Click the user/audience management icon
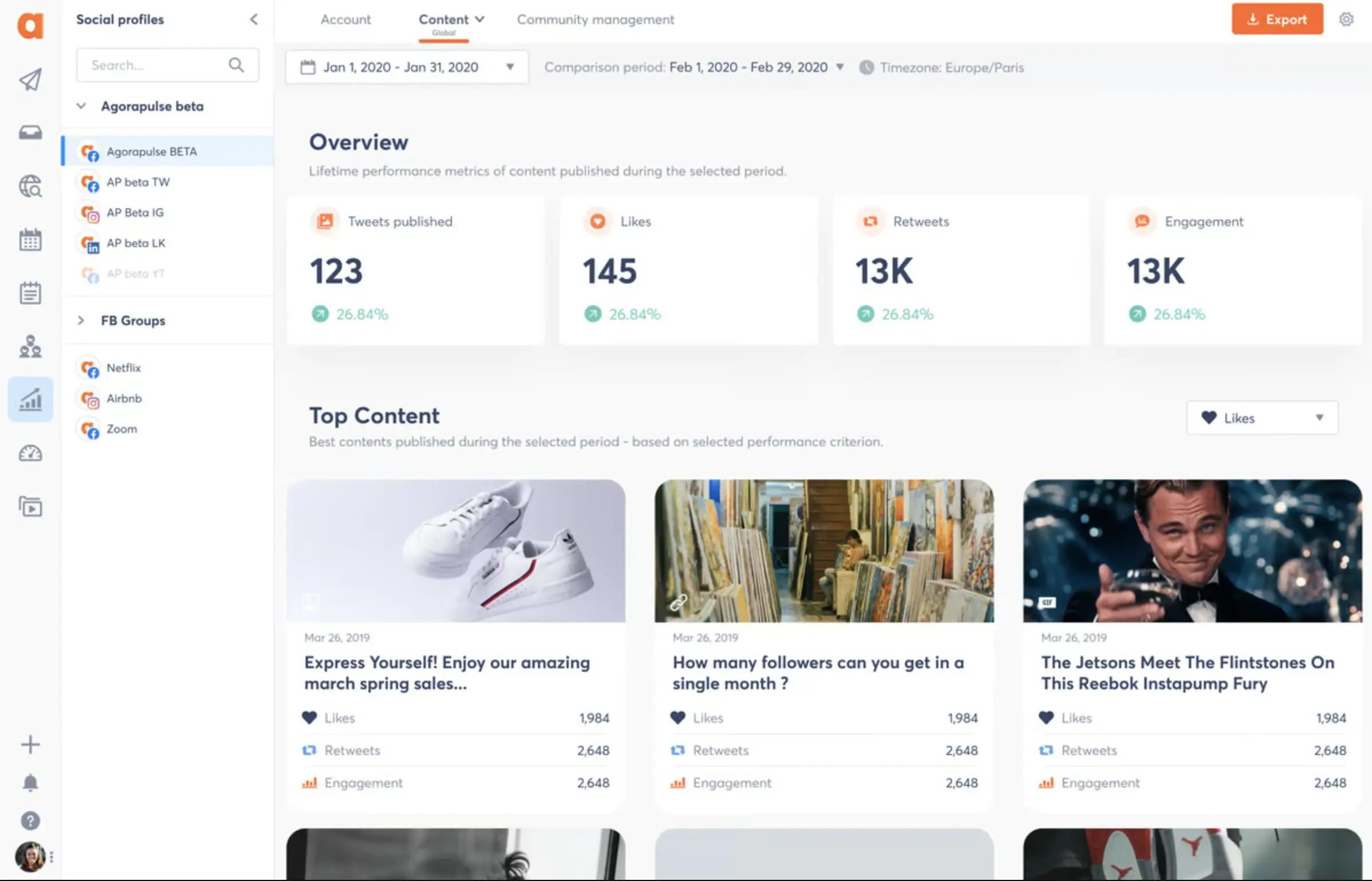 click(x=29, y=346)
